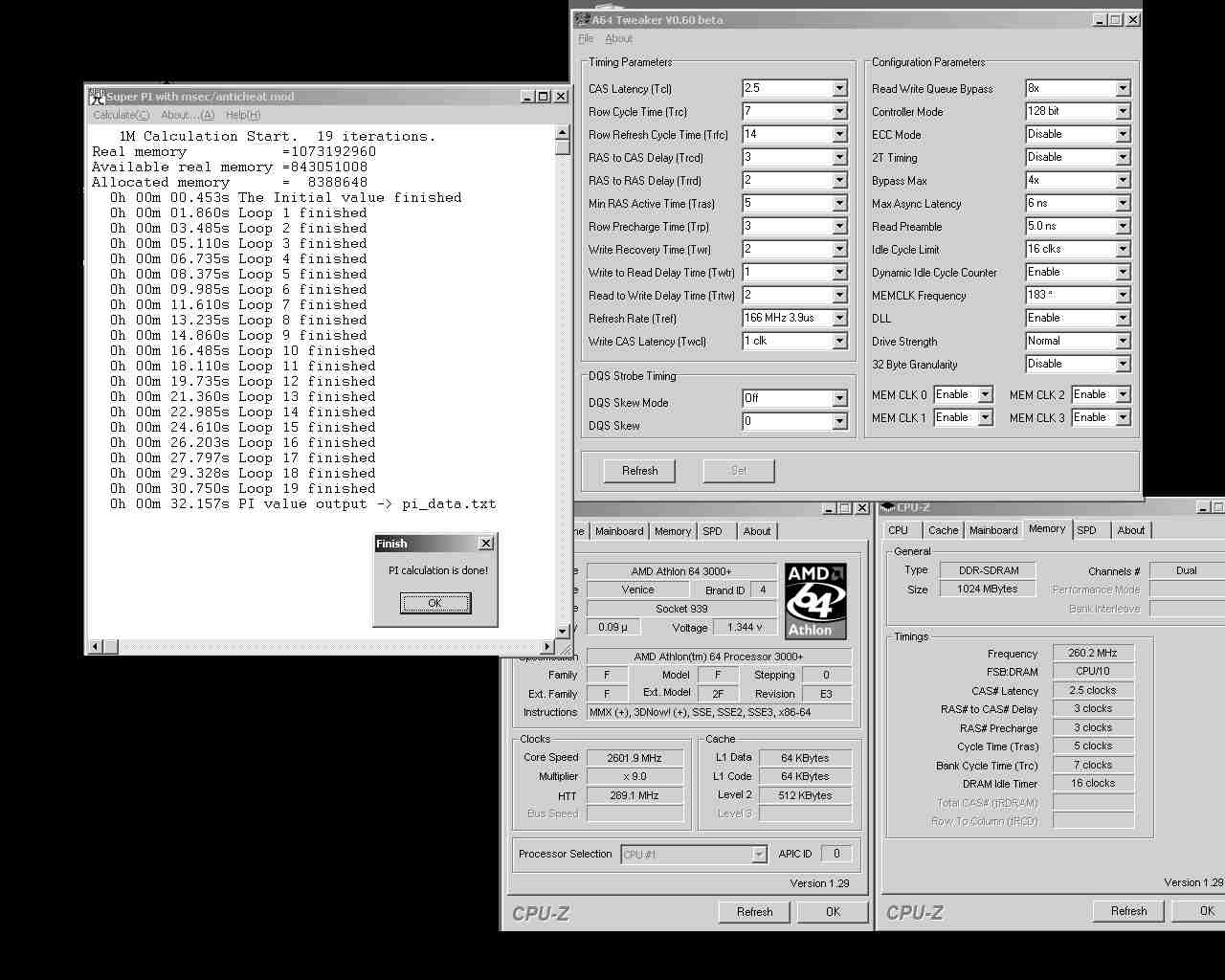Image resolution: width=1225 pixels, height=980 pixels.
Task: Click the Super PI title bar icon
Action: (97, 97)
